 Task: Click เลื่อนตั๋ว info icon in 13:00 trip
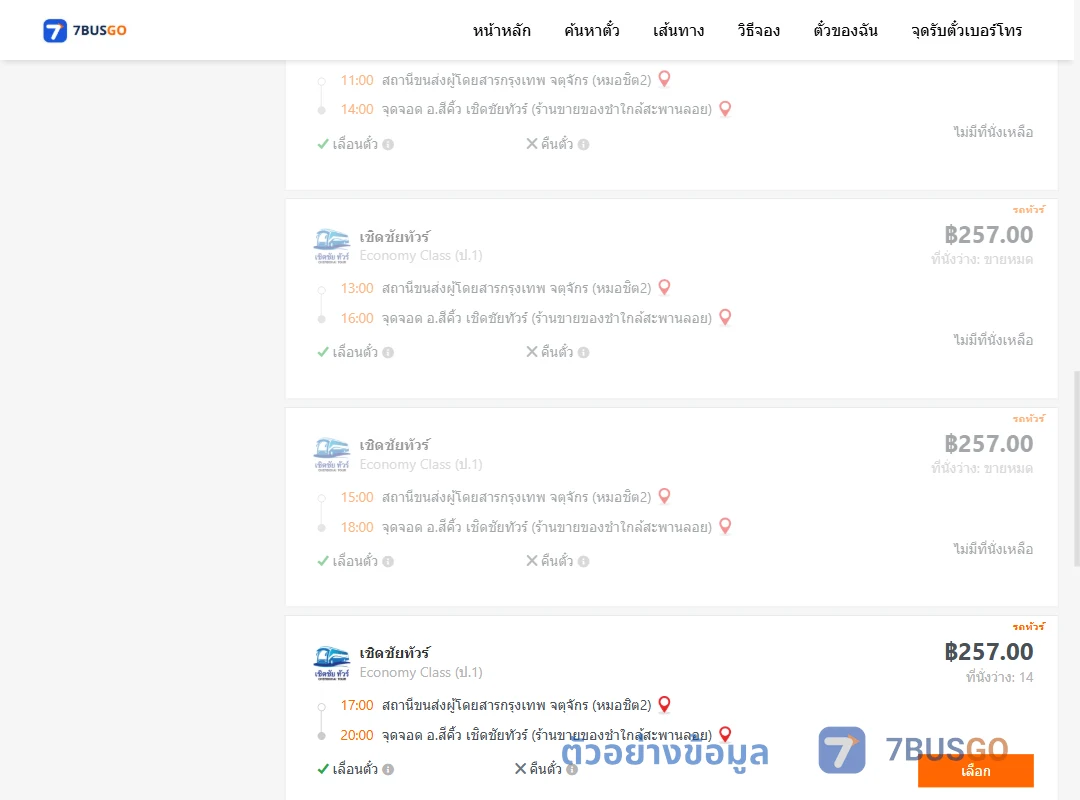coord(388,353)
